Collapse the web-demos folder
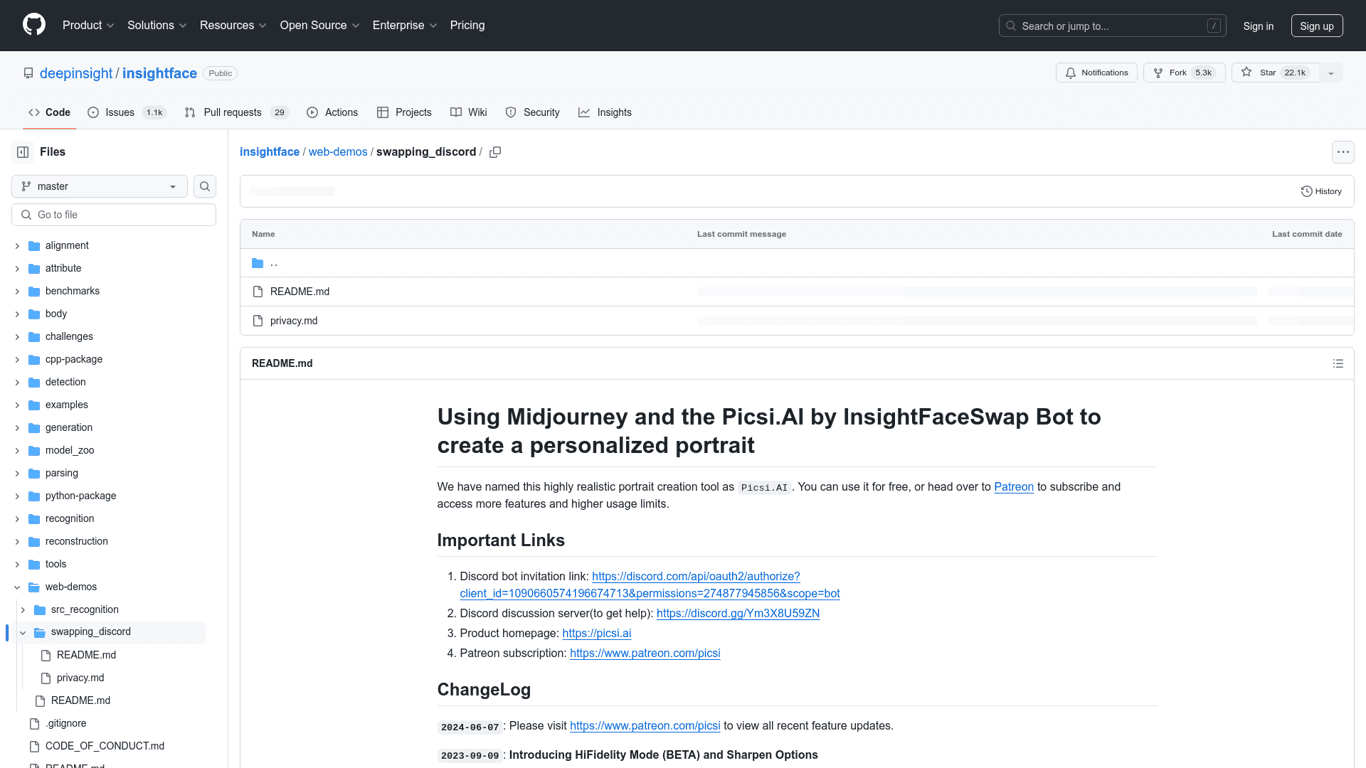 (17, 587)
